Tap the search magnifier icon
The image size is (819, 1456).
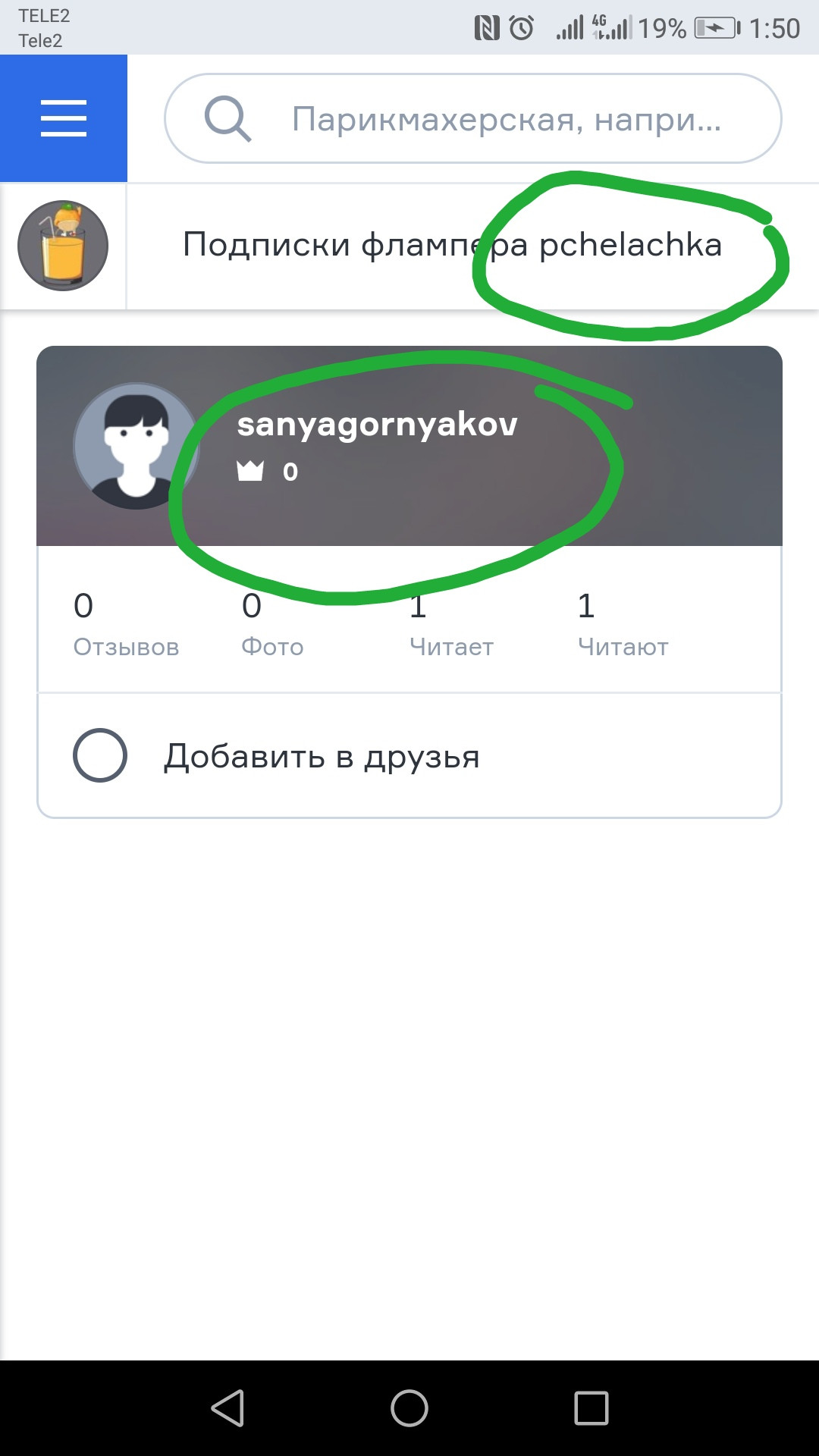point(227,119)
